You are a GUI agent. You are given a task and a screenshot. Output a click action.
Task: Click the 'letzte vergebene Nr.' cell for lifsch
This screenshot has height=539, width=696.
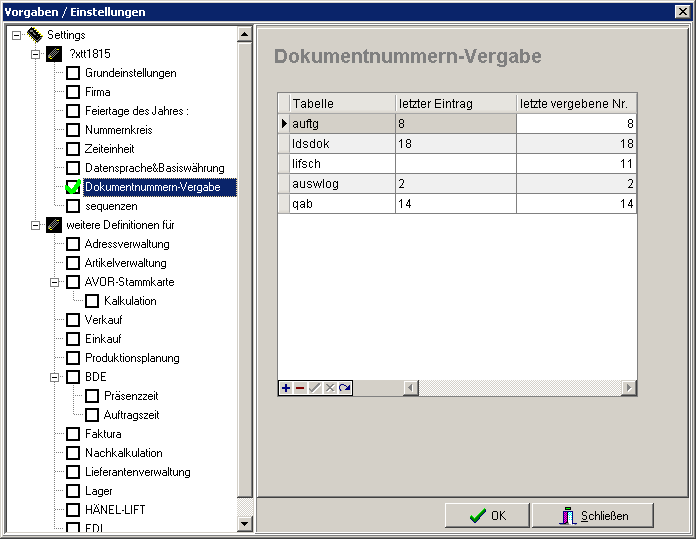pos(576,162)
